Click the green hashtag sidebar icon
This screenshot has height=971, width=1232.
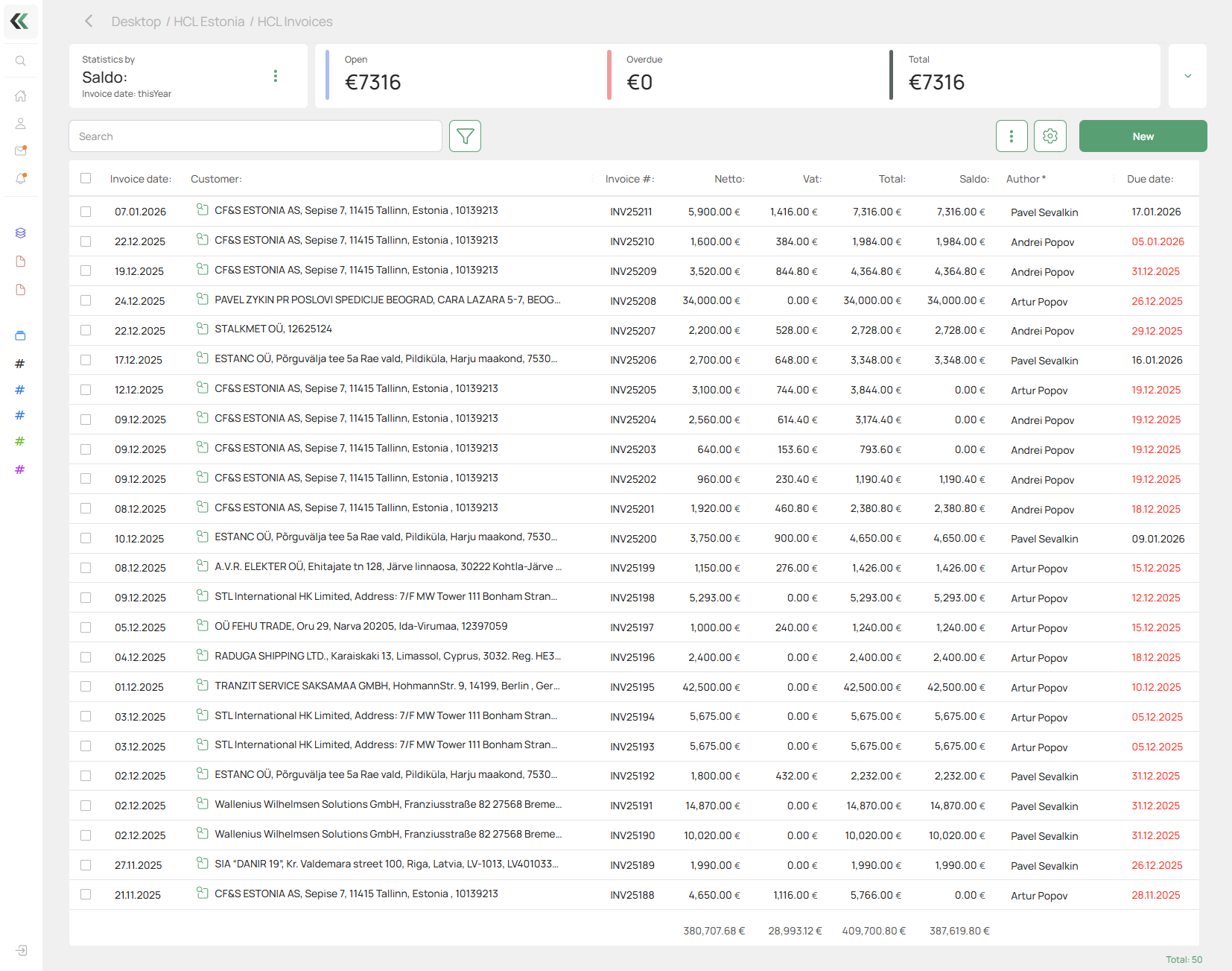click(x=20, y=441)
